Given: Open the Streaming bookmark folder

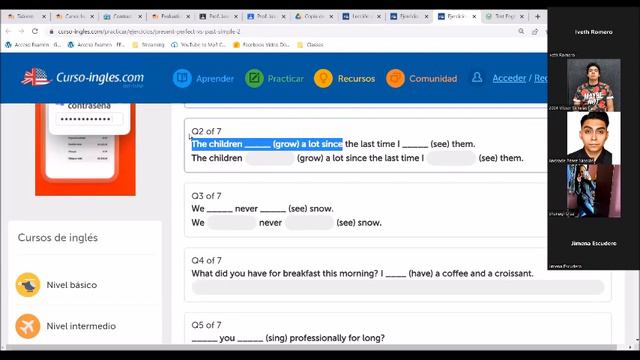Looking at the screenshot, I should click(149, 45).
